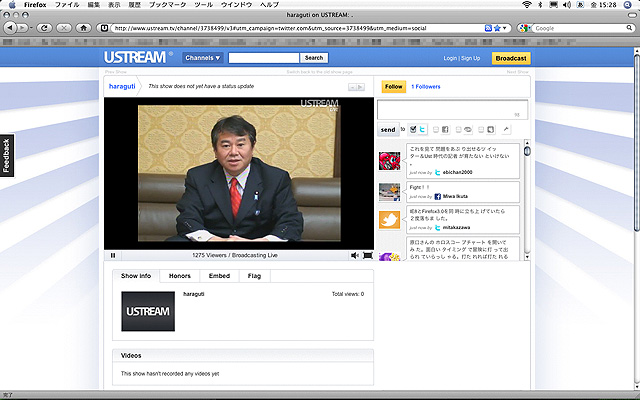Click the Search button in the Ustream header
The width and height of the screenshot is (640, 400).
pos(314,58)
